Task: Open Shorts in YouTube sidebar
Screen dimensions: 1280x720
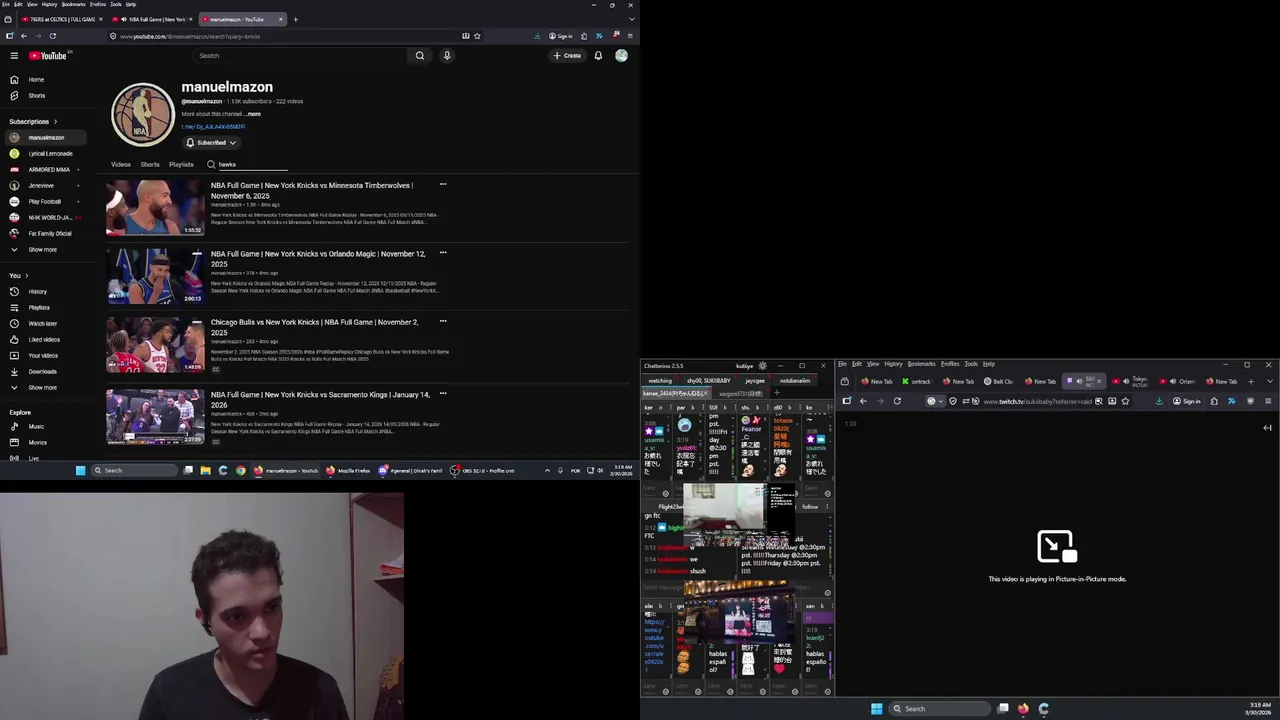Action: pyautogui.click(x=36, y=96)
